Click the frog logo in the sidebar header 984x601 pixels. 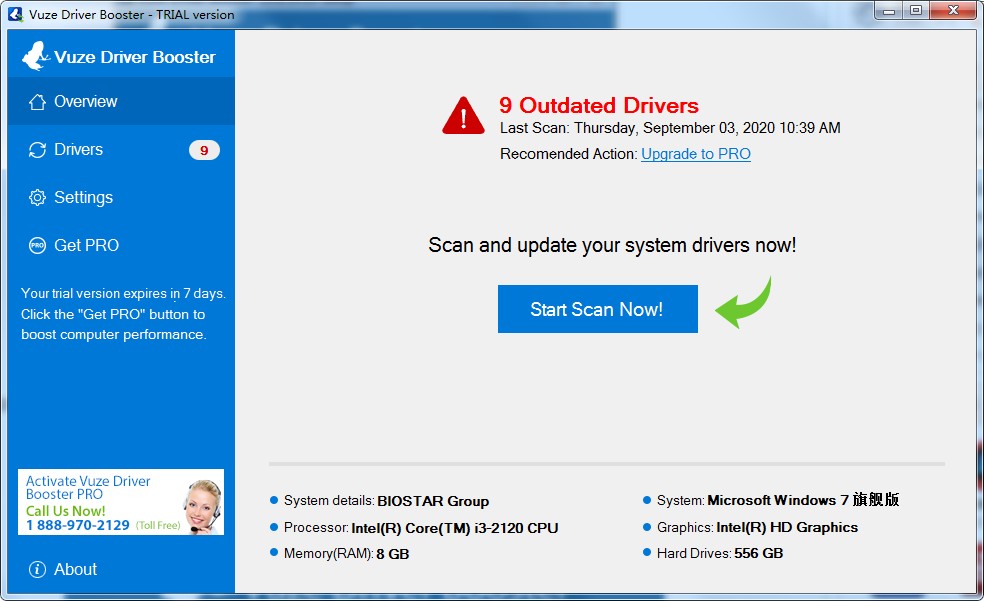pyautogui.click(x=35, y=56)
